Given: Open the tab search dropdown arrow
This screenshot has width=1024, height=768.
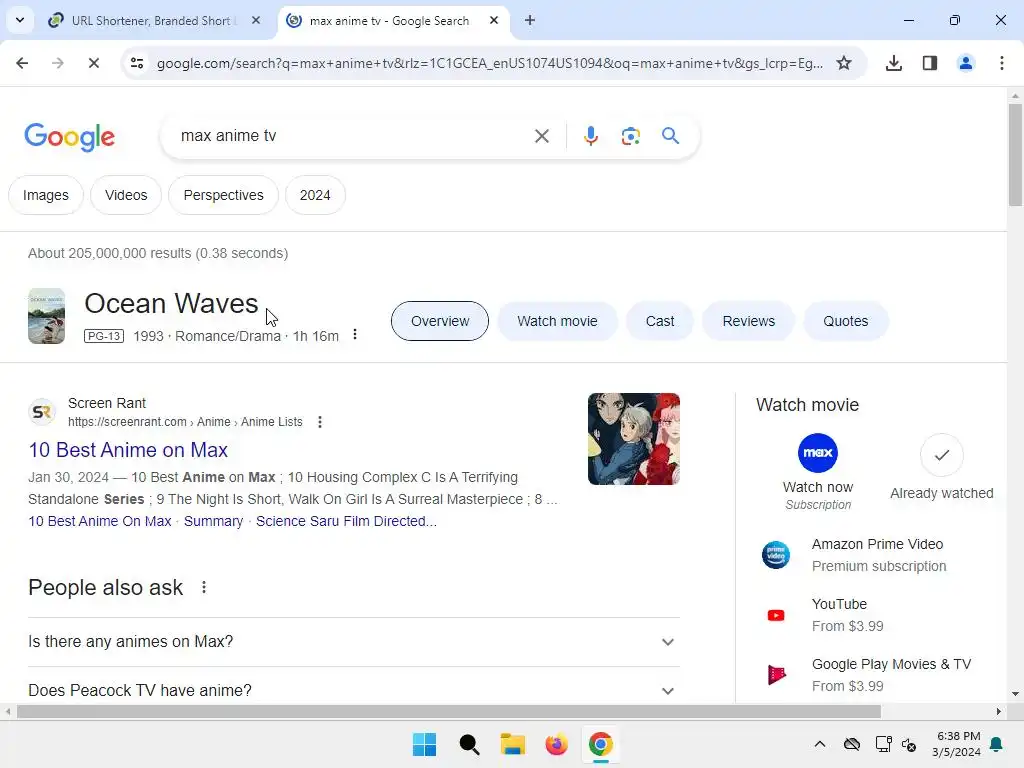Looking at the screenshot, I should point(20,20).
